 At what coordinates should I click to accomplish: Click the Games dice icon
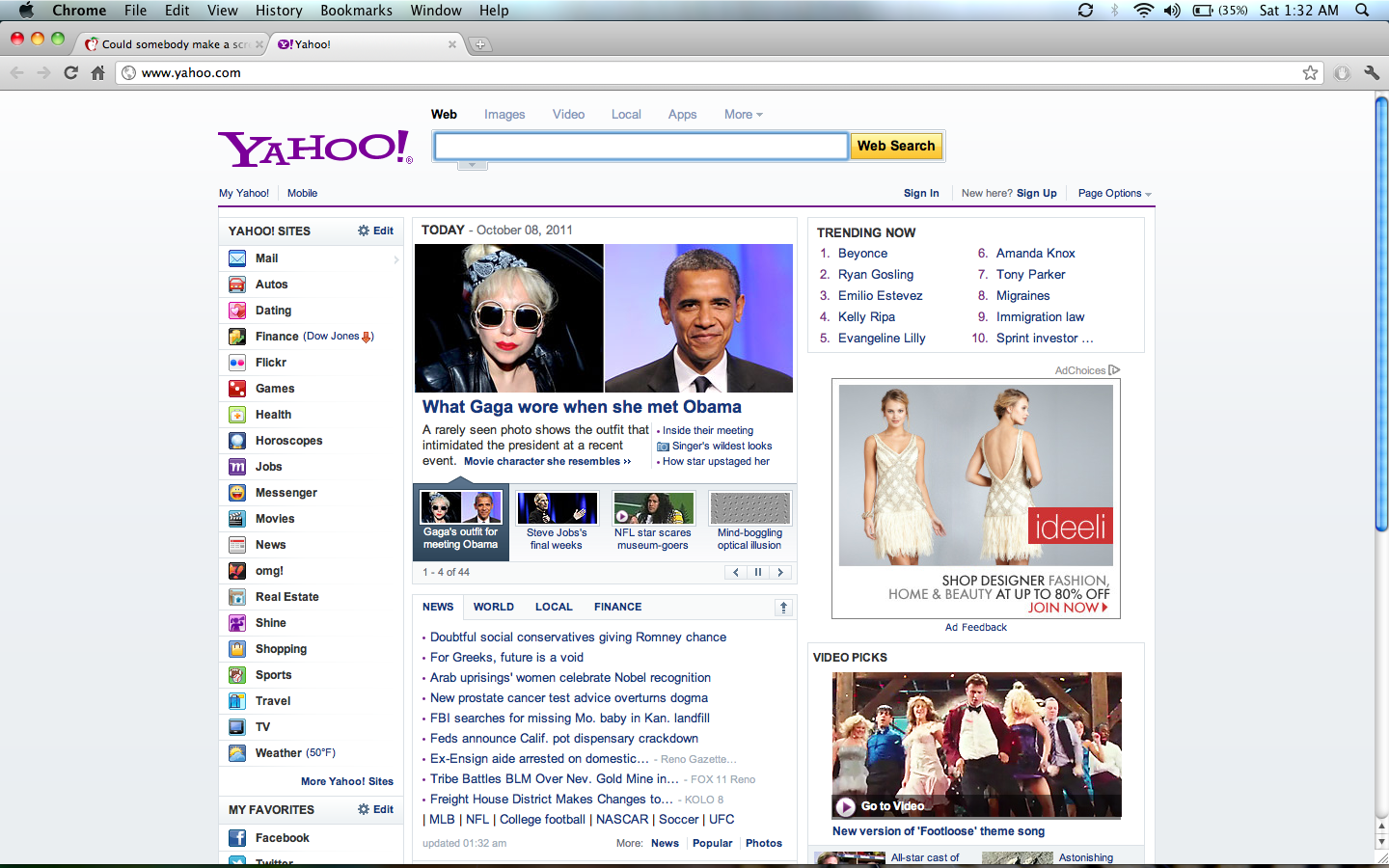[x=237, y=389]
